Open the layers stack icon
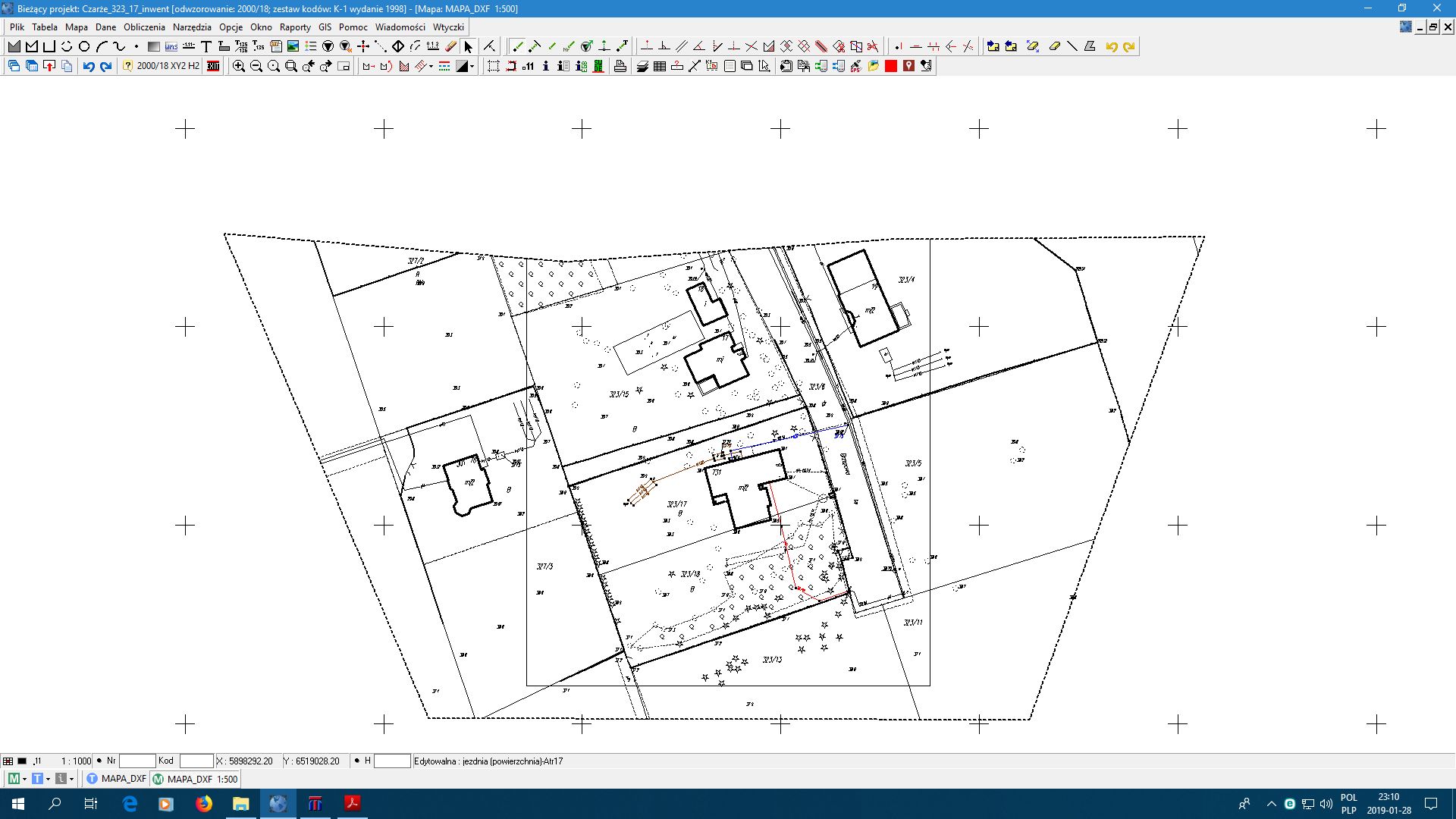Screen dimensions: 1456x819 [x=642, y=66]
